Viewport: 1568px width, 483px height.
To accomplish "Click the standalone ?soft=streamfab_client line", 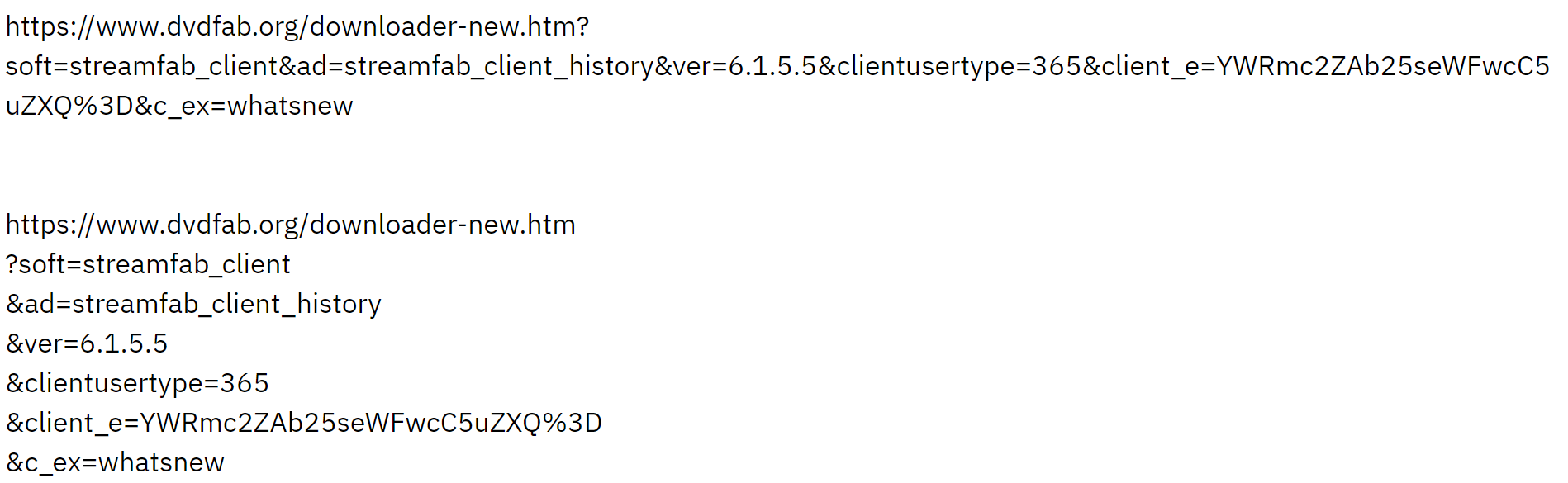I will point(148,265).
